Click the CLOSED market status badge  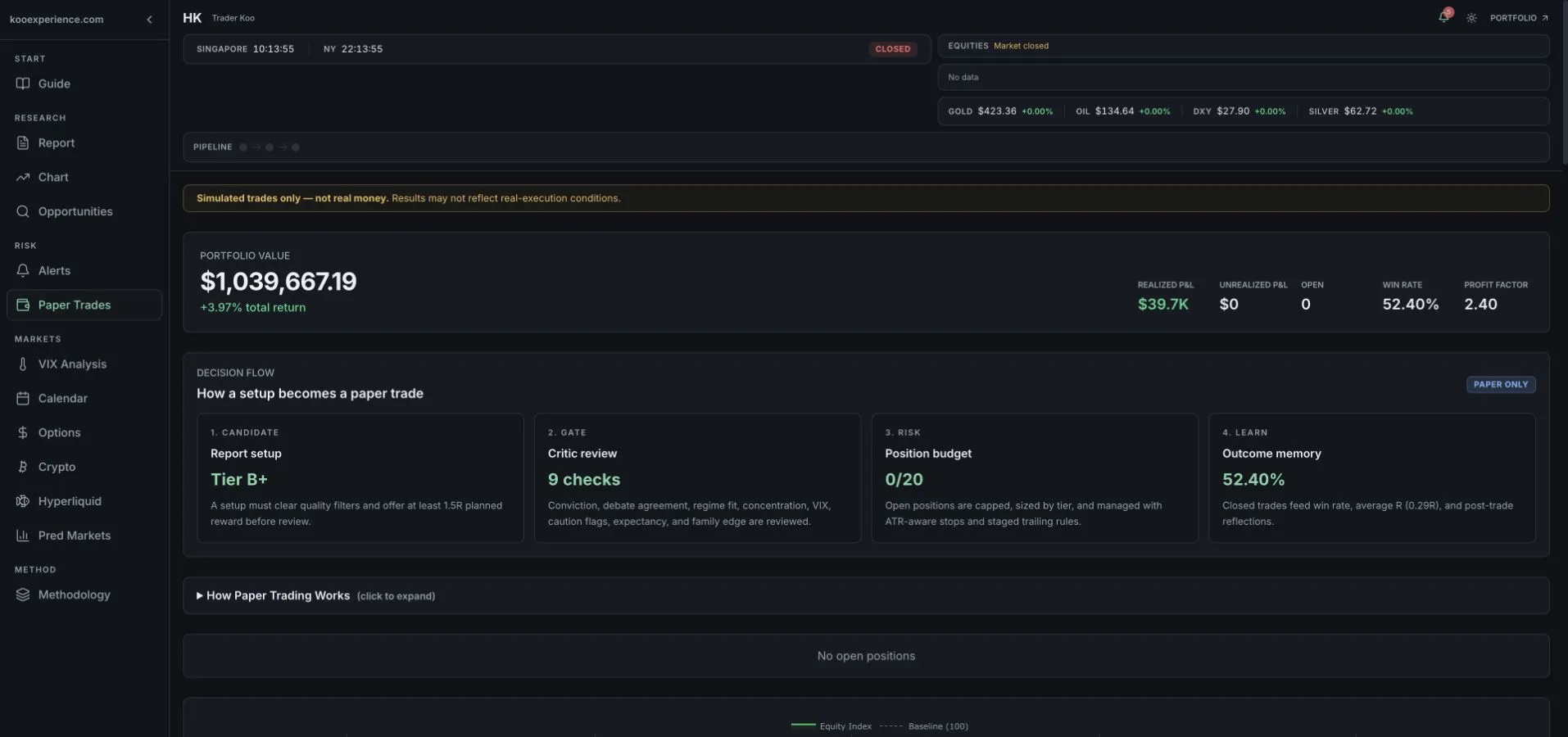[892, 49]
